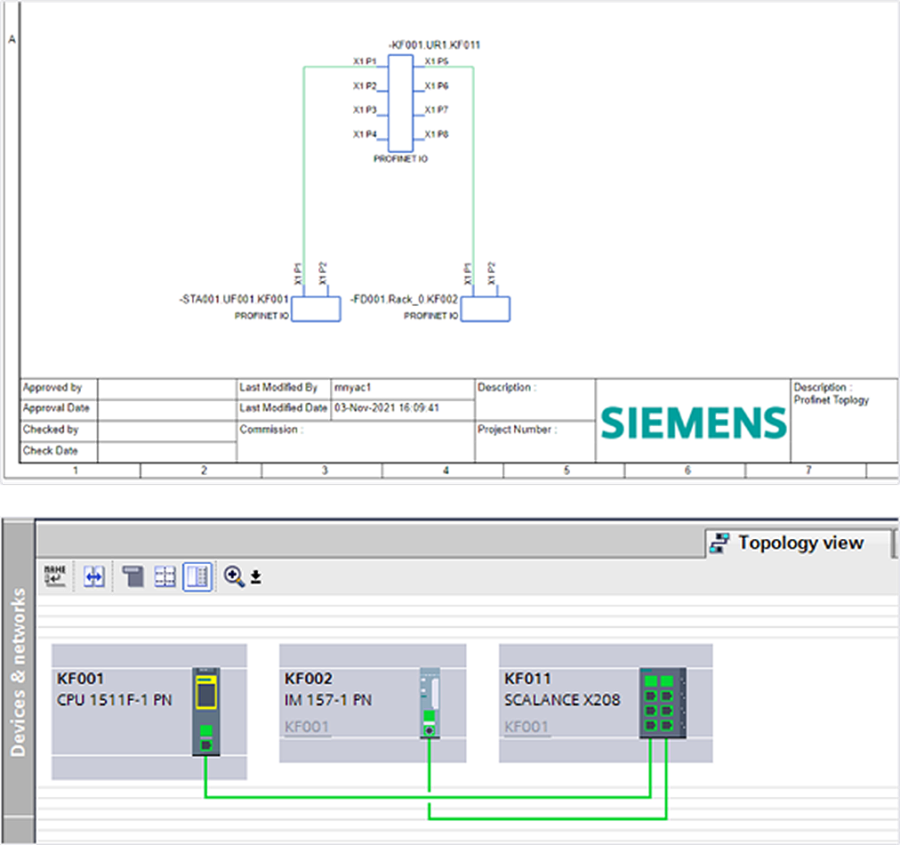Screen dimensions: 900x845
Task: Select the -STA001.UF001.KF001 PROFINET IO block
Action: click(315, 308)
